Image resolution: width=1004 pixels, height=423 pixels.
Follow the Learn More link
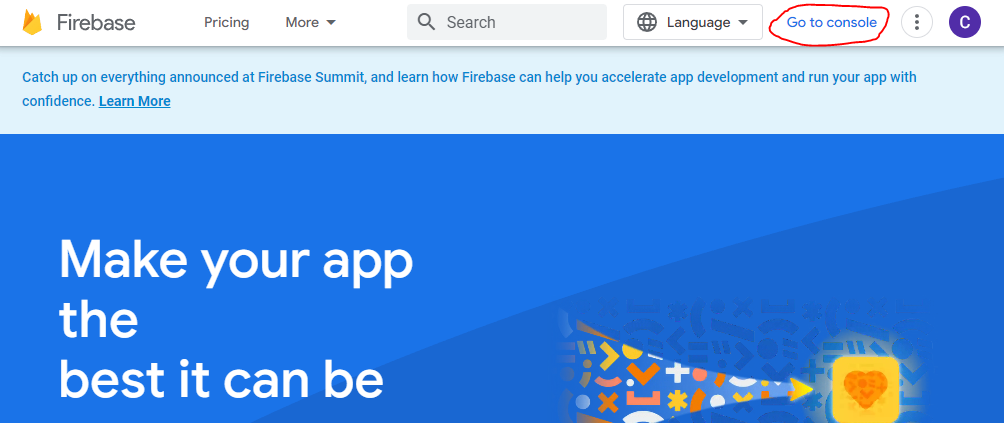coord(134,101)
